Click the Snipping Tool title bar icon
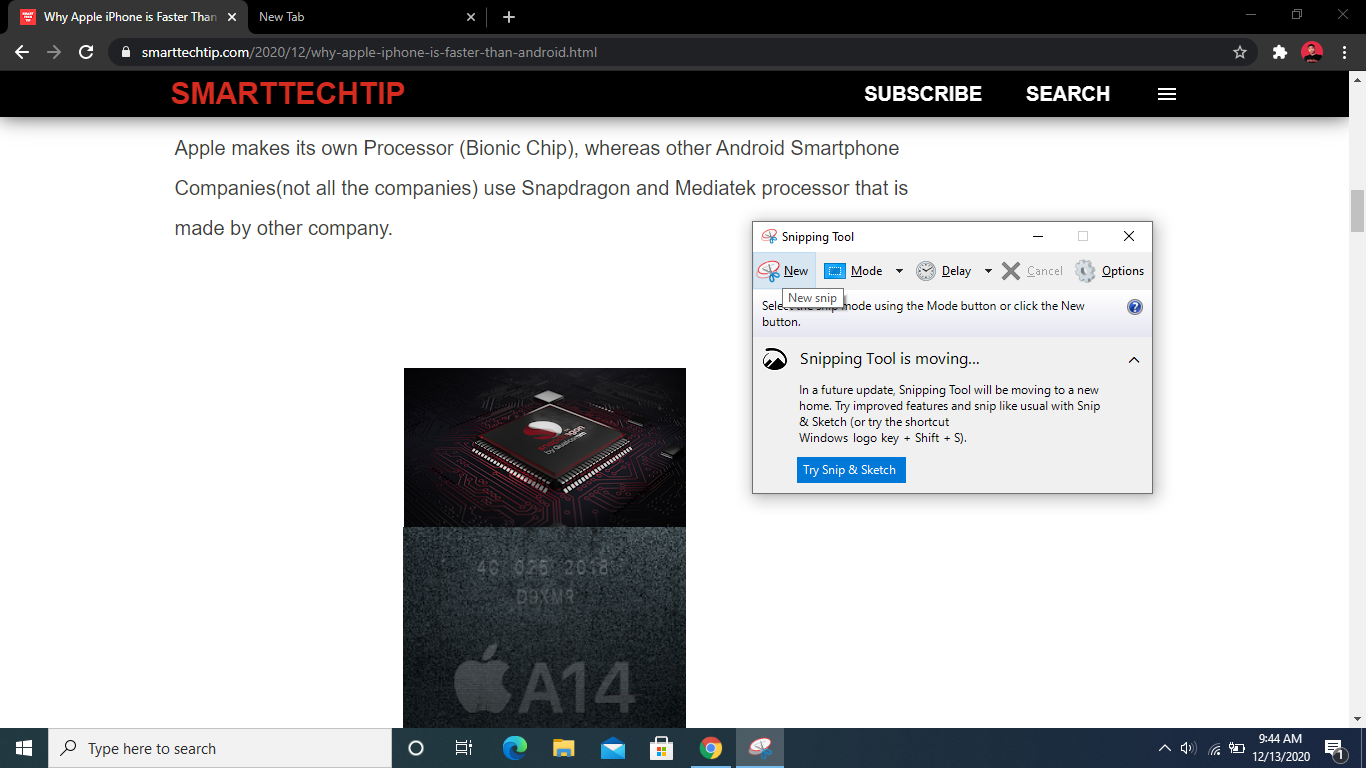Screen dimensions: 1366x768 point(769,237)
